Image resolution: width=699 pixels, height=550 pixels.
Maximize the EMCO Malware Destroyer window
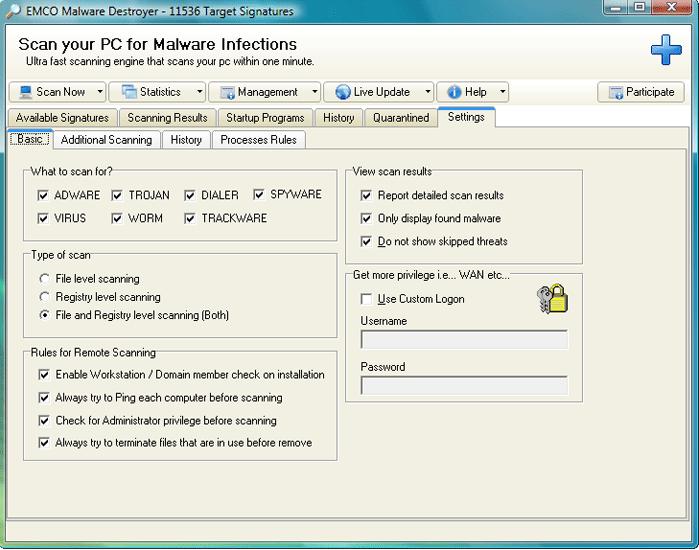point(640,7)
